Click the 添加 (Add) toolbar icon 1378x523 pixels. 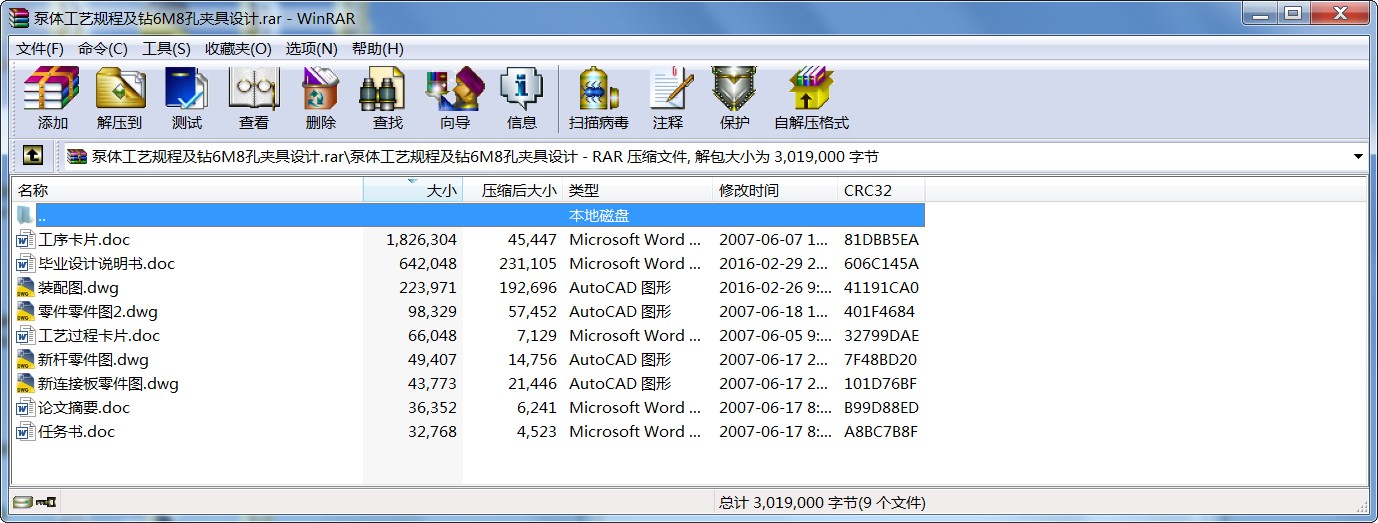(52, 97)
